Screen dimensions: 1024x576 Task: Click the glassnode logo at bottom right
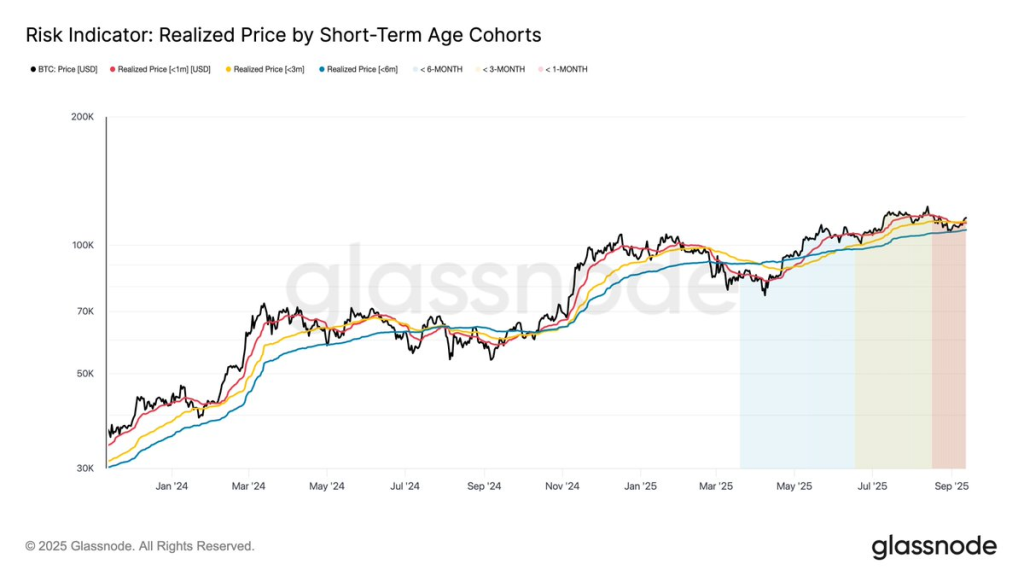click(x=934, y=546)
